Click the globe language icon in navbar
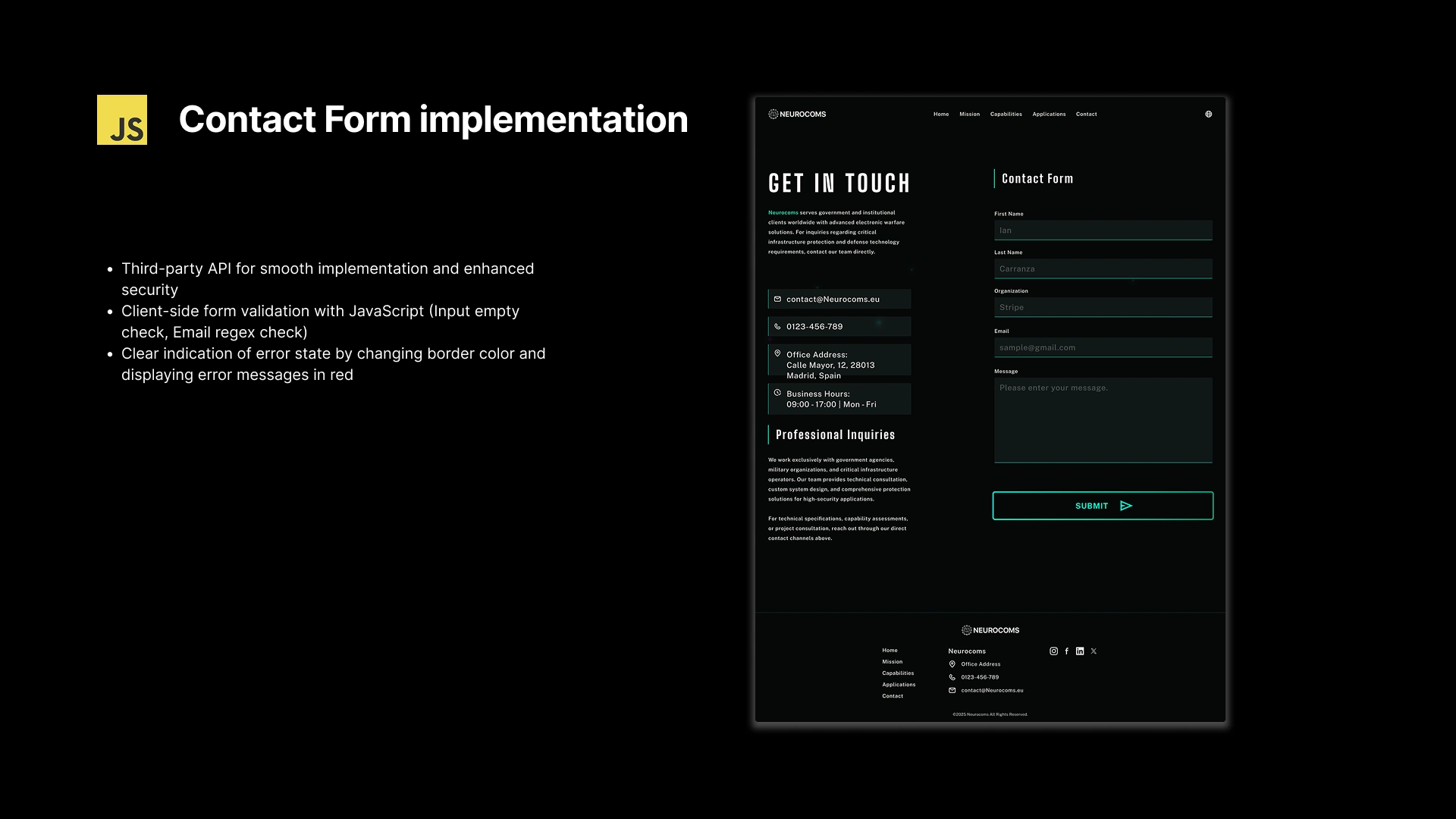Screen dimensions: 1456x819 point(1209,115)
